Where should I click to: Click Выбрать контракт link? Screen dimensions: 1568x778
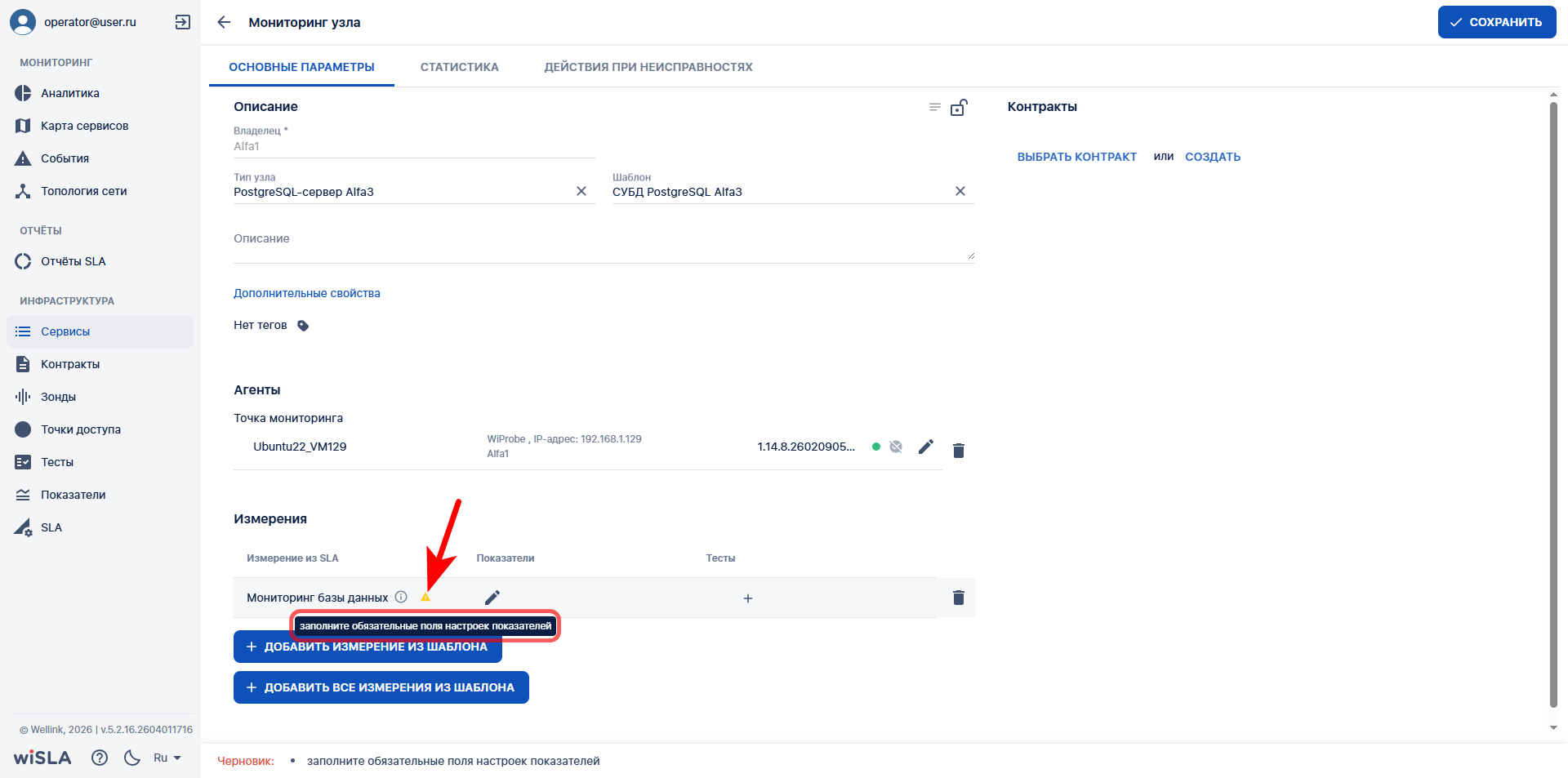1077,157
